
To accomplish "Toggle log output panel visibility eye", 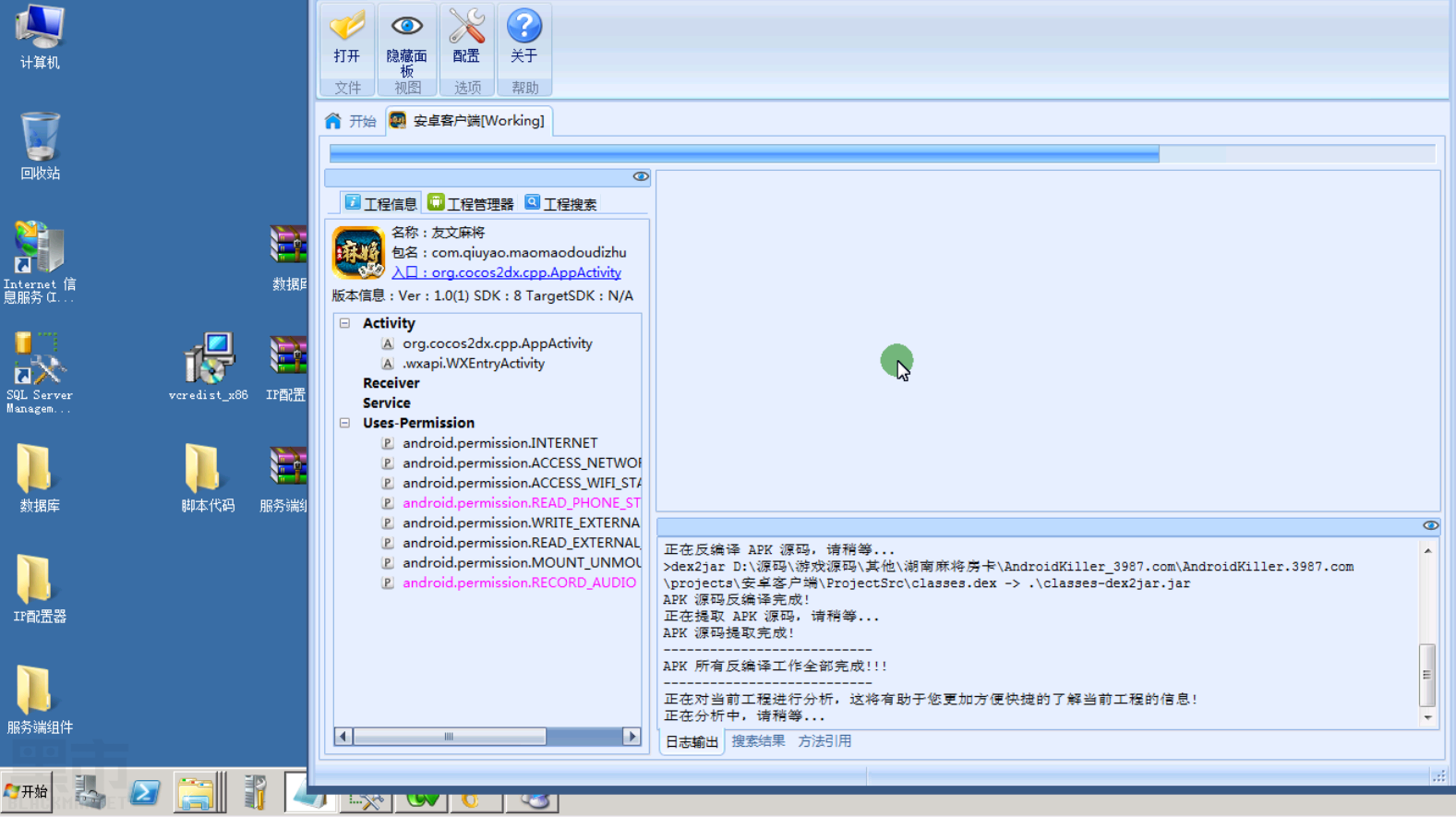I will pos(1430,525).
